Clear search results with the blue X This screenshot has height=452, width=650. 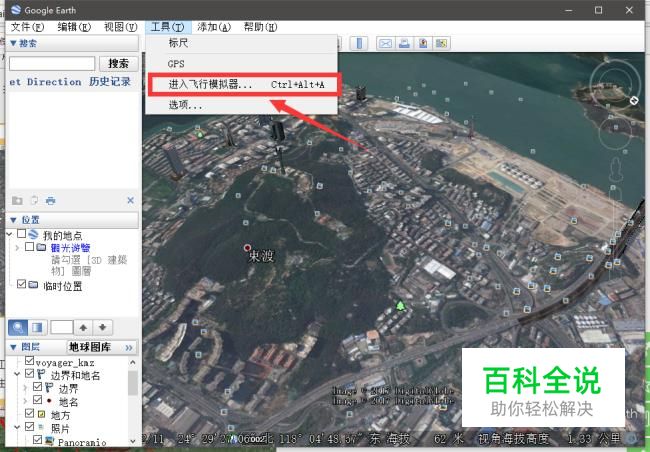point(131,200)
